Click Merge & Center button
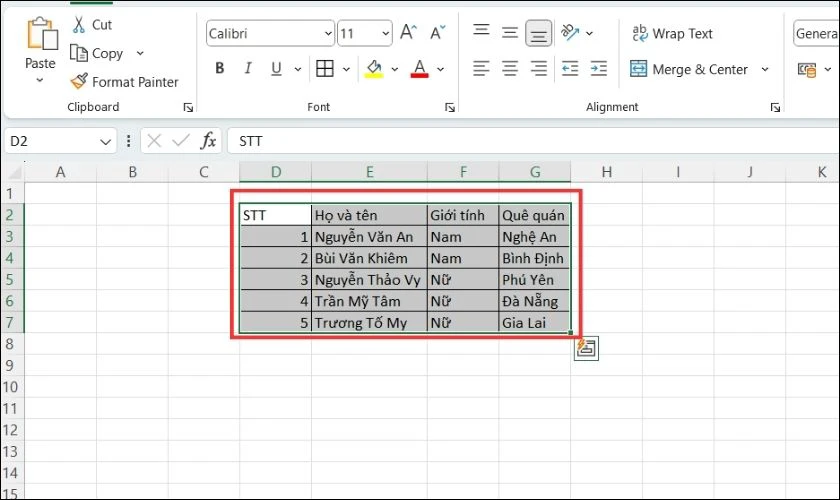This screenshot has height=500, width=840. click(x=689, y=69)
